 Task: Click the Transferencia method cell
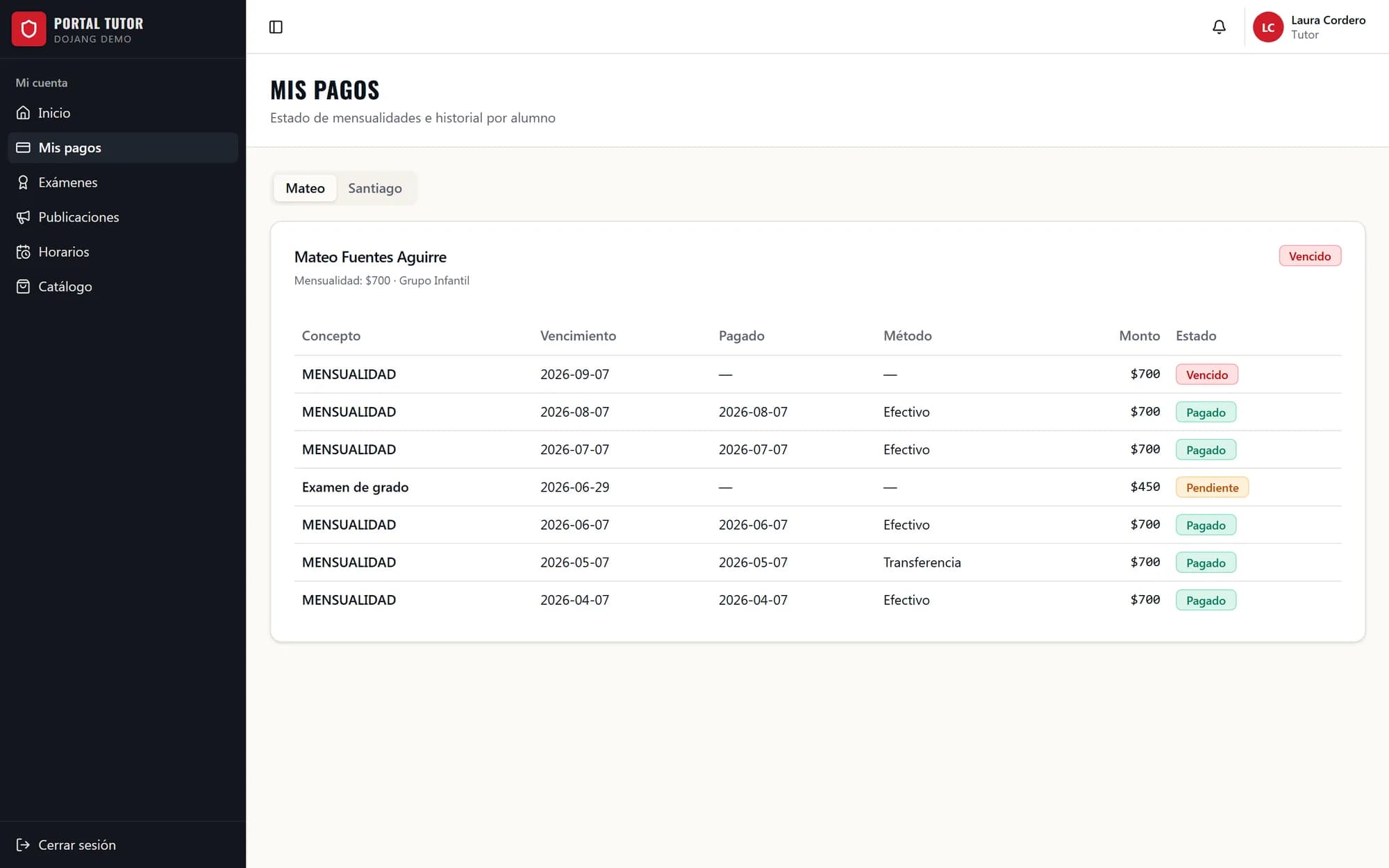pos(922,562)
